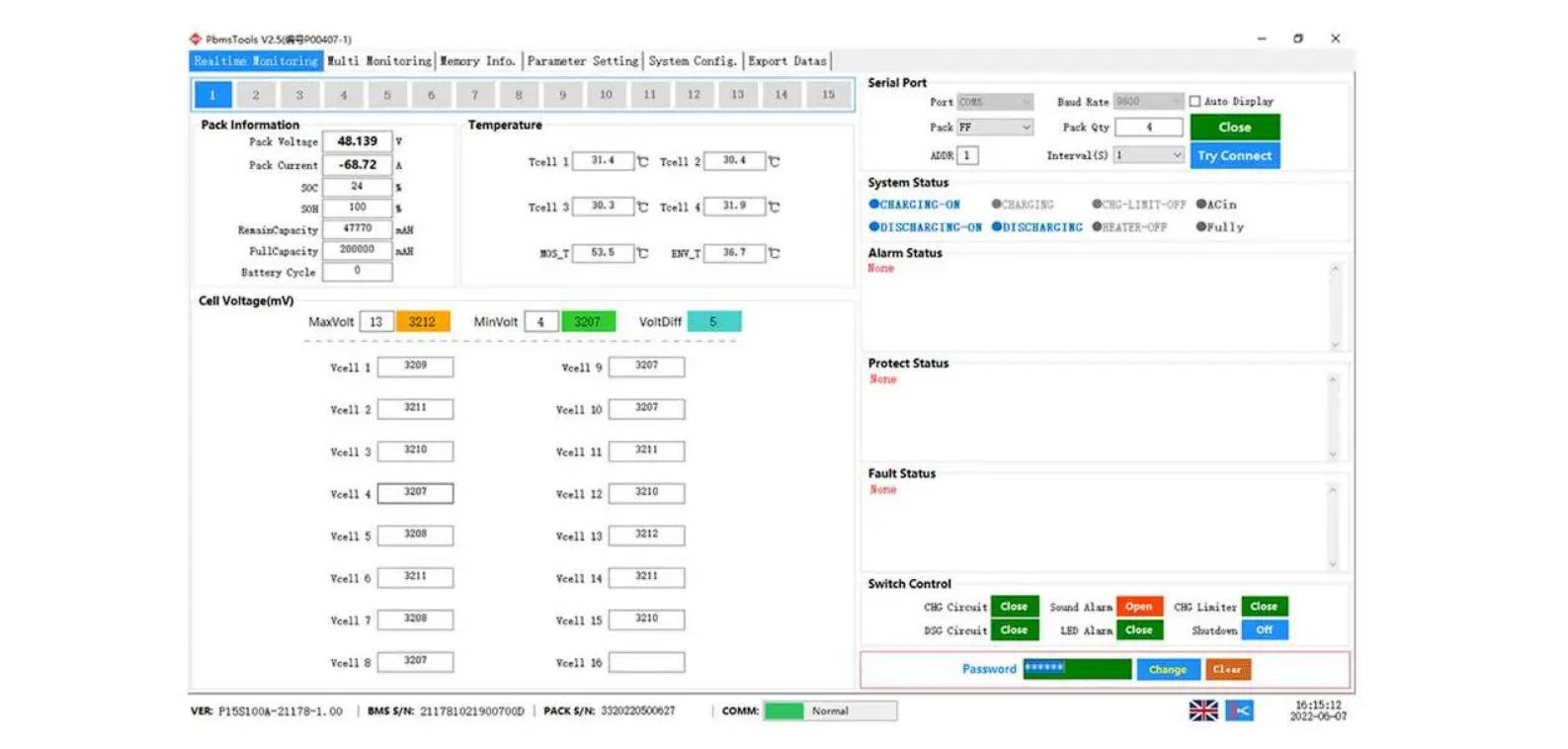
Task: Click the cyan VoltDiff value box
Action: (714, 321)
